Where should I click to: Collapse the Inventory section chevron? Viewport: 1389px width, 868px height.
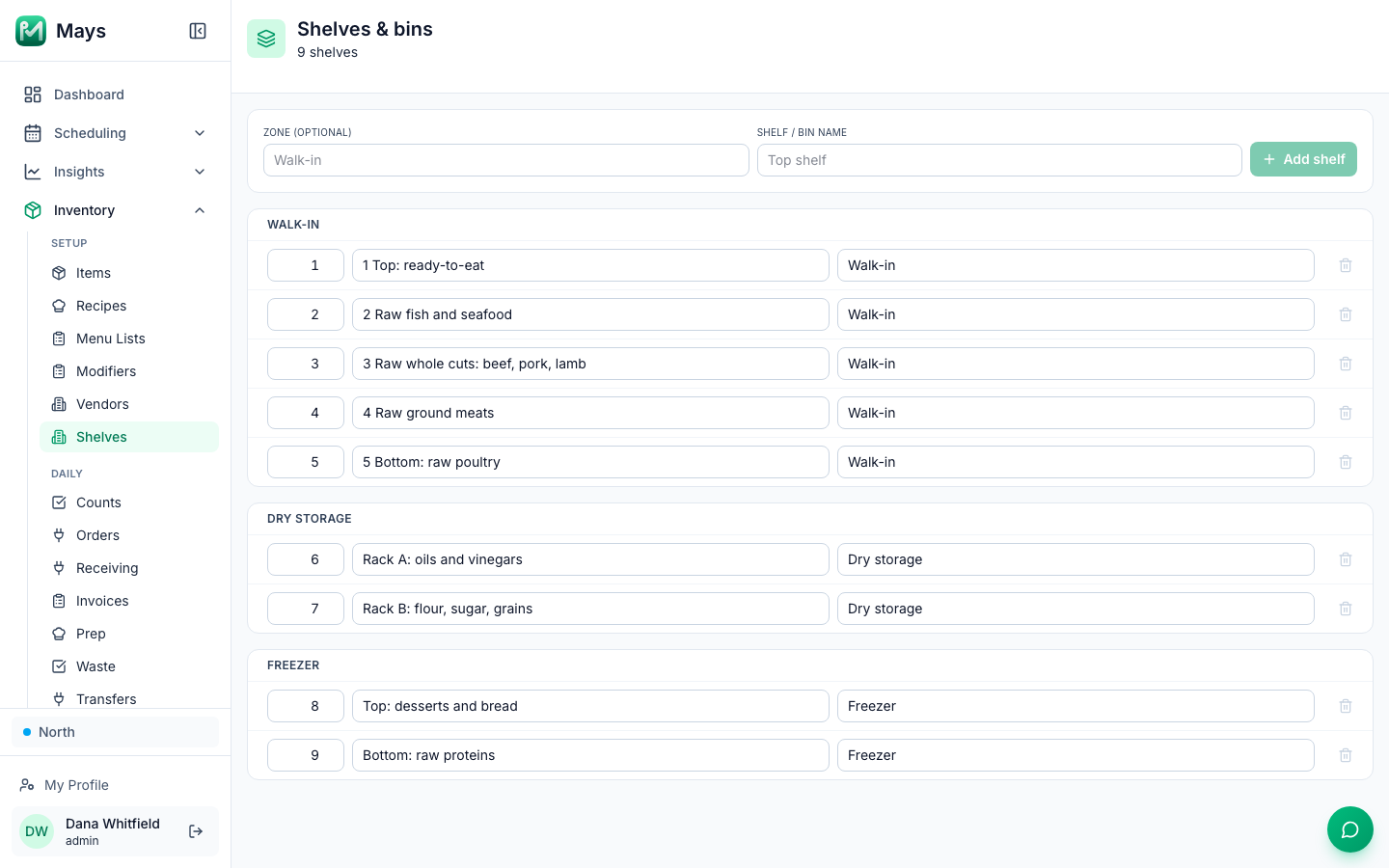click(x=200, y=210)
